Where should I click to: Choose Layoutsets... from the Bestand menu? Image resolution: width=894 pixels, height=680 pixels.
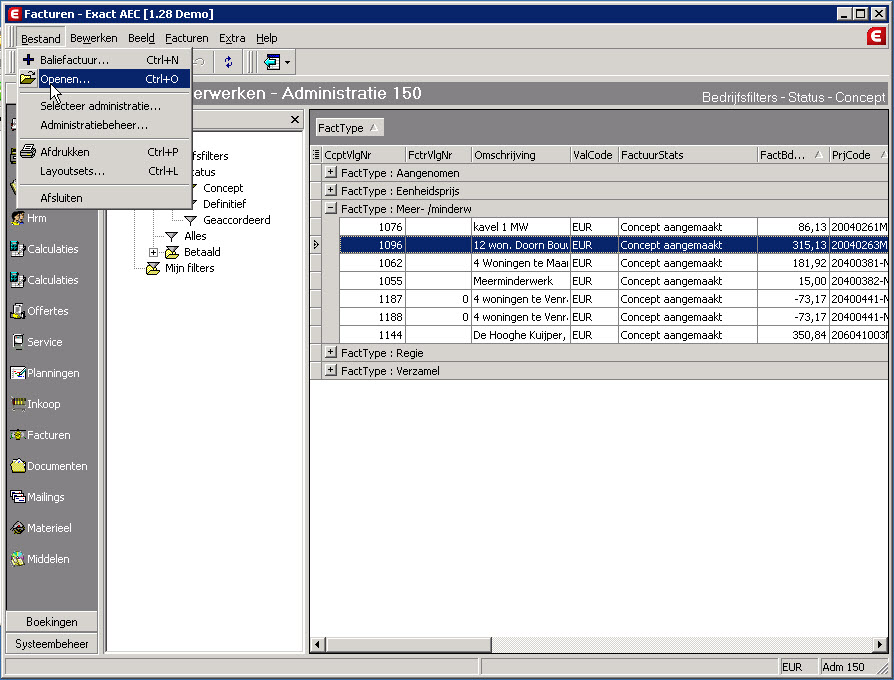click(104, 171)
